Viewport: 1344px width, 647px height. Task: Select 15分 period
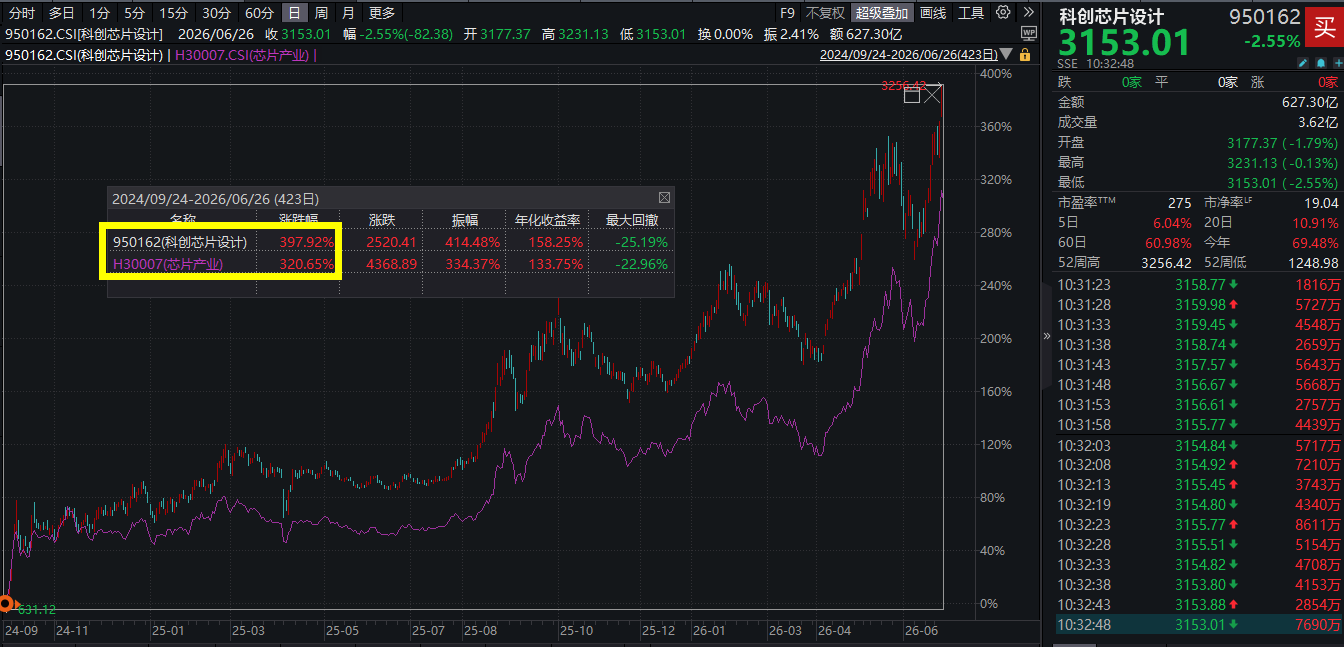click(174, 13)
